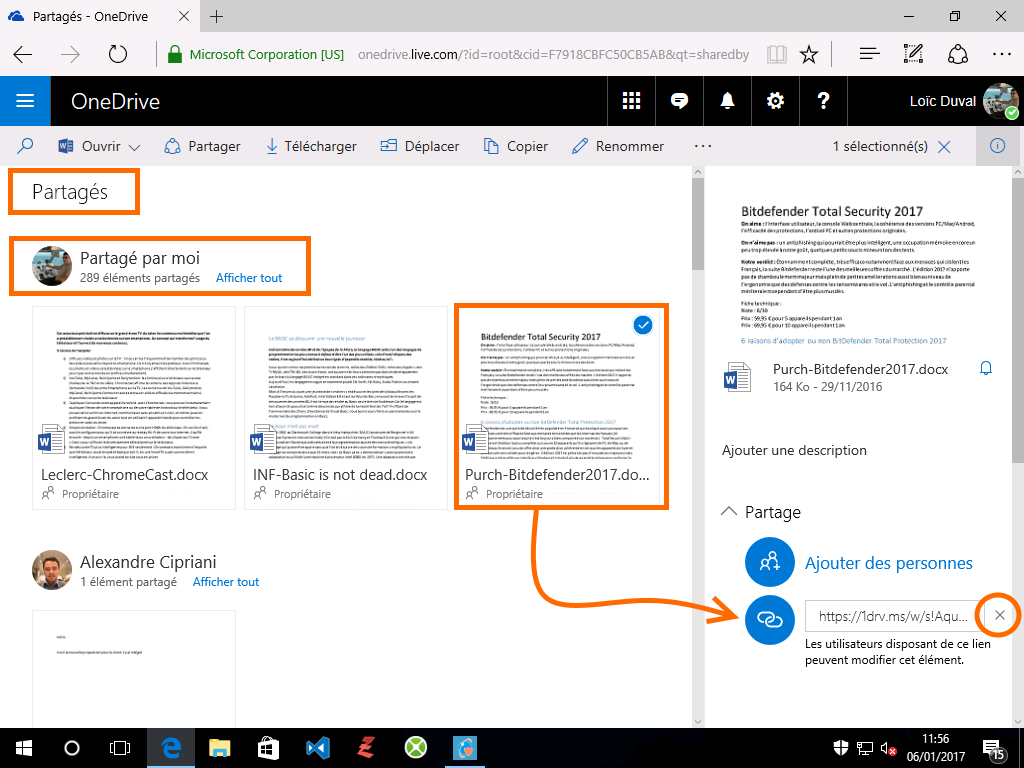Click the add people circle icon
The image size is (1024, 768).
click(x=770, y=562)
